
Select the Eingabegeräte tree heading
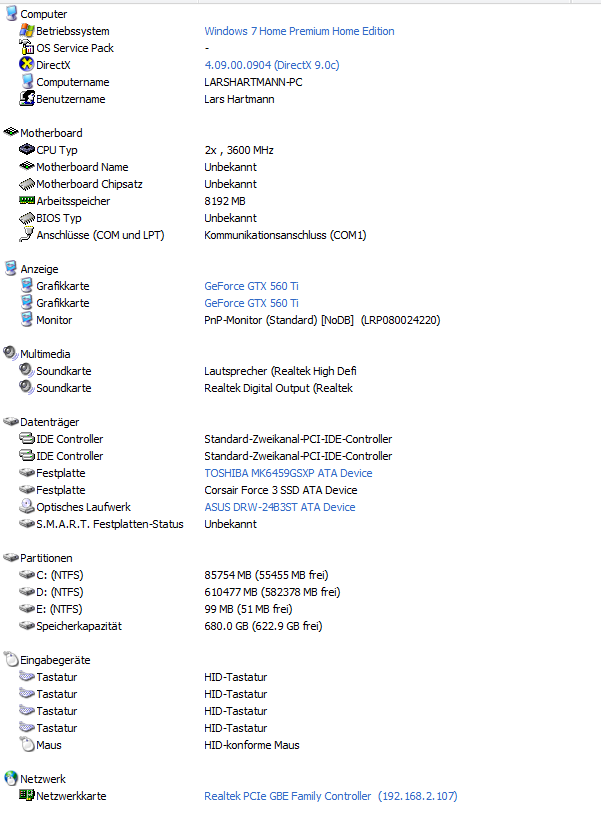coord(55,660)
